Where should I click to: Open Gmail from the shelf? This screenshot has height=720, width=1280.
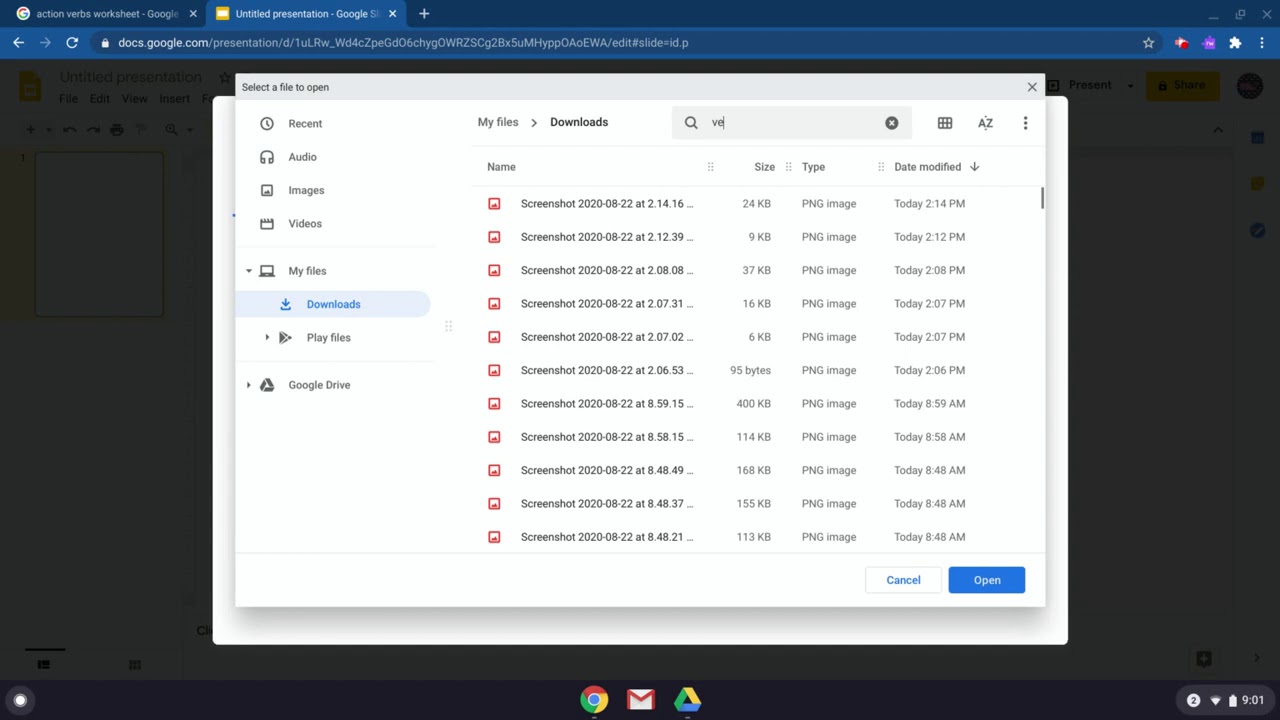coord(641,700)
